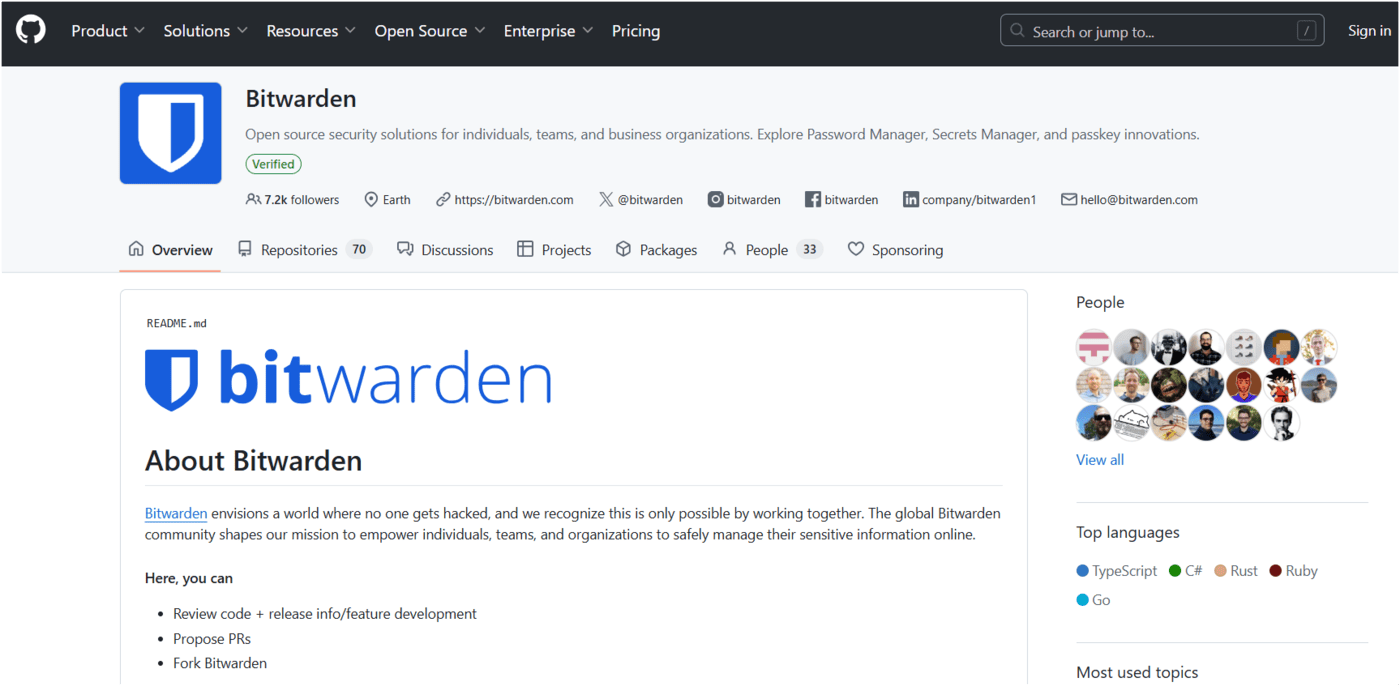Select the Overview tab
Viewport: 1400px width, 686px height.
coord(170,250)
